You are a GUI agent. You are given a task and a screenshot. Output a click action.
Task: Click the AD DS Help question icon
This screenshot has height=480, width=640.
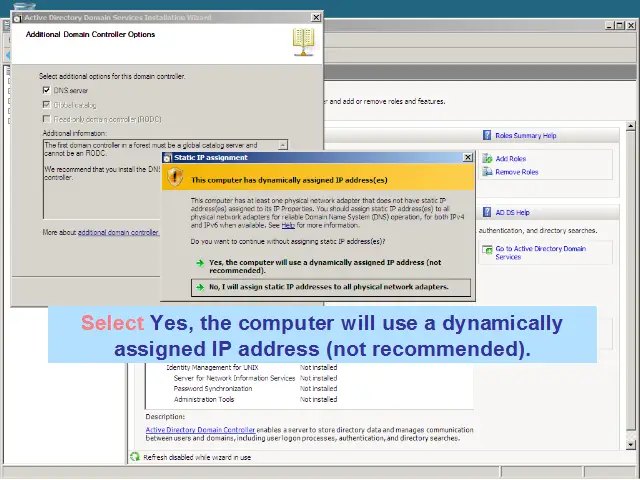point(487,212)
